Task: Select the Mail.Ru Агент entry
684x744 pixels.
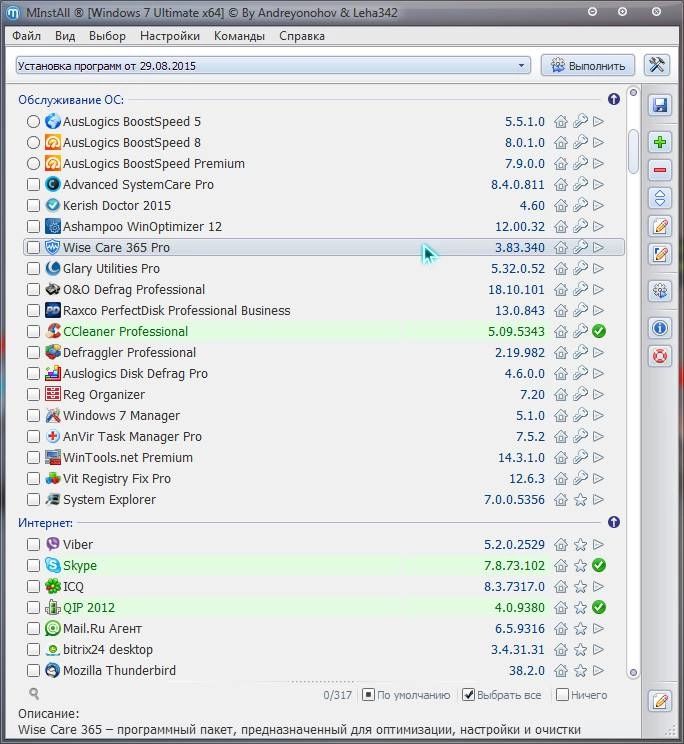Action: [x=102, y=629]
